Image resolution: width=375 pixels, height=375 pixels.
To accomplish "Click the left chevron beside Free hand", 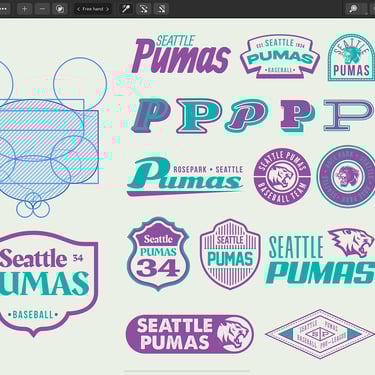I will tap(78, 9).
